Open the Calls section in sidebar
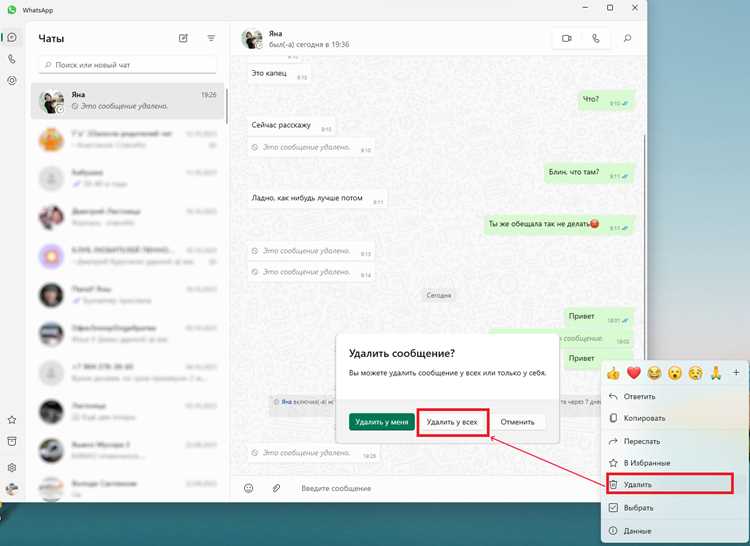 [12, 59]
